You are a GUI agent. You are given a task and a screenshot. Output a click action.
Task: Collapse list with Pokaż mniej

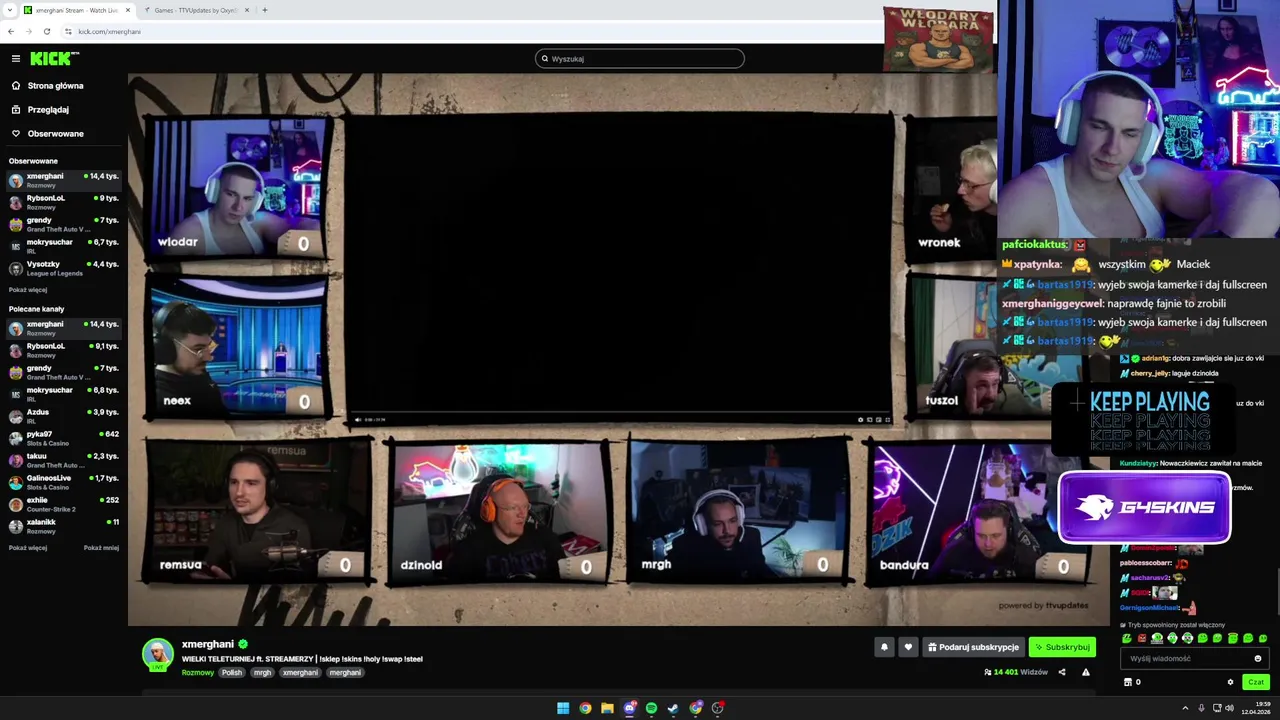coord(101,548)
